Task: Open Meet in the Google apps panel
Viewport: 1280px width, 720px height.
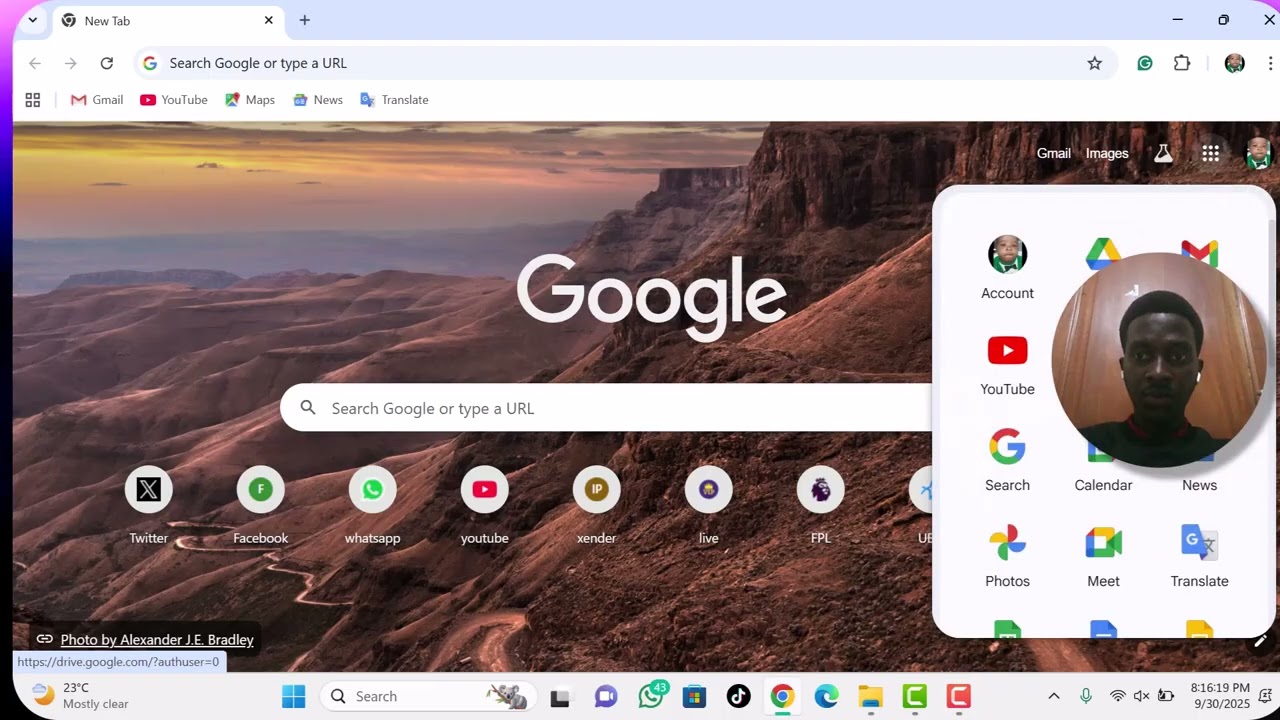Action: (1103, 556)
